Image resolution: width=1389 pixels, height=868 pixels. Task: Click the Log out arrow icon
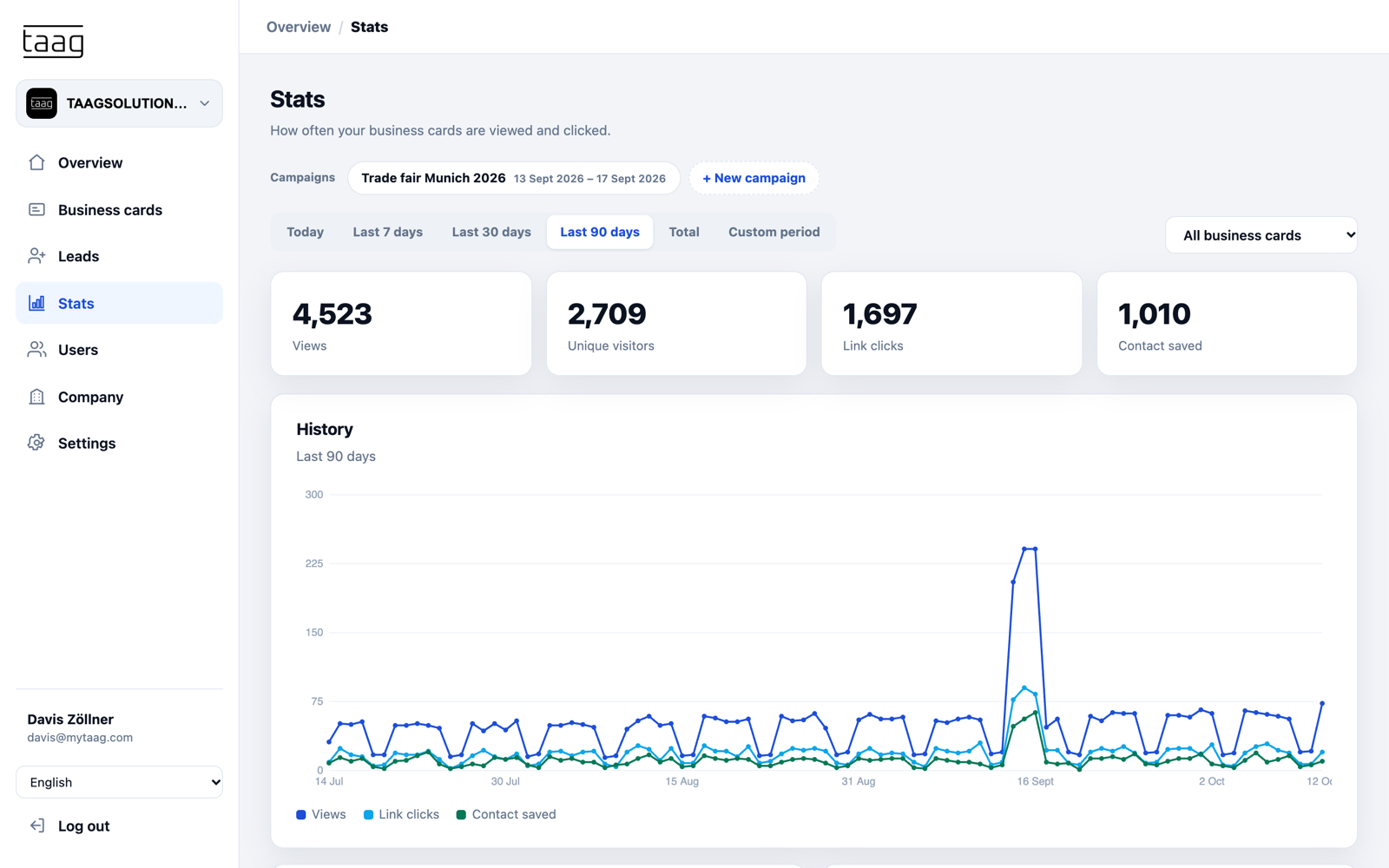pyautogui.click(x=36, y=825)
